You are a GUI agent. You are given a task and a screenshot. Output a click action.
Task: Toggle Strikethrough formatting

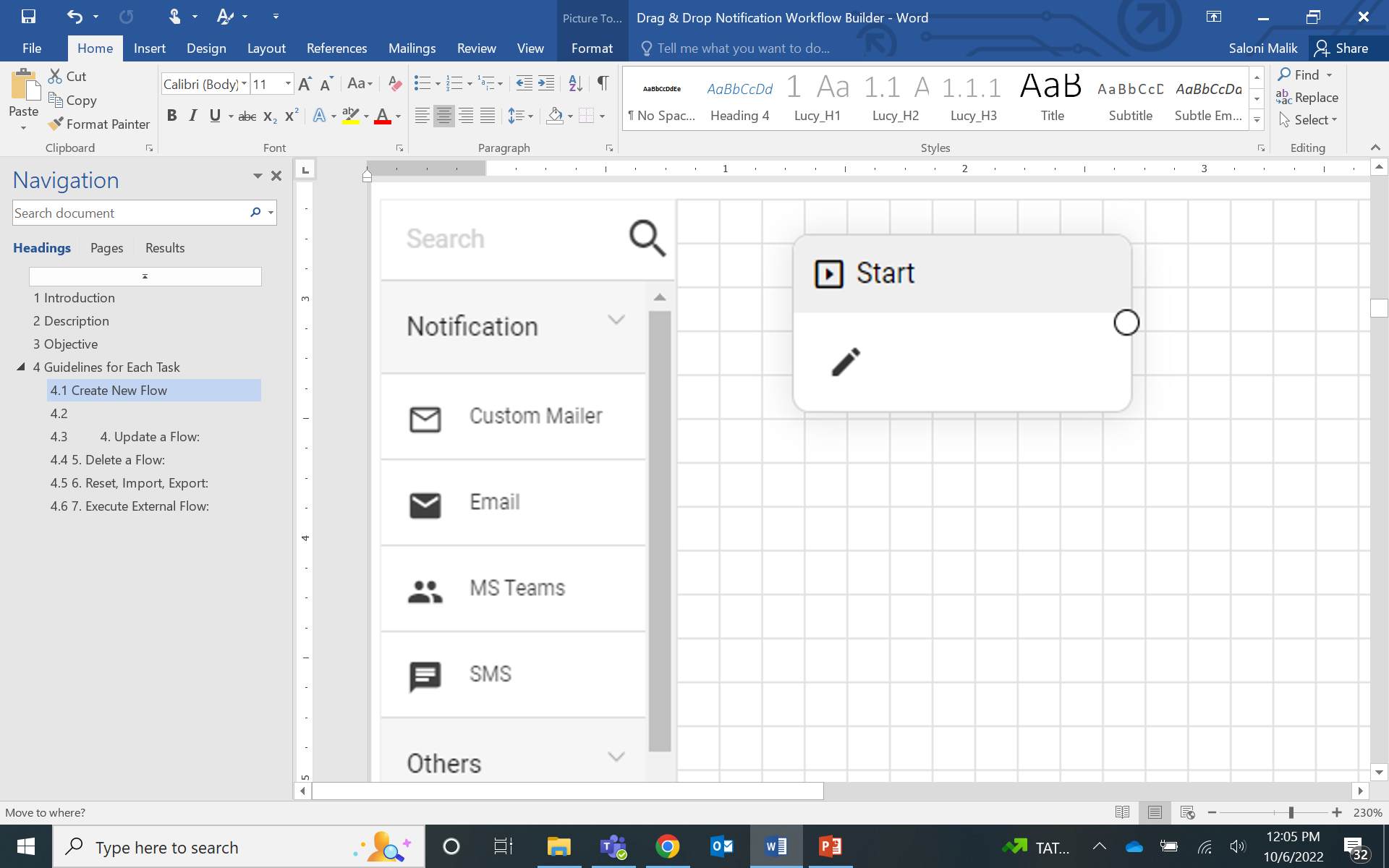247,116
